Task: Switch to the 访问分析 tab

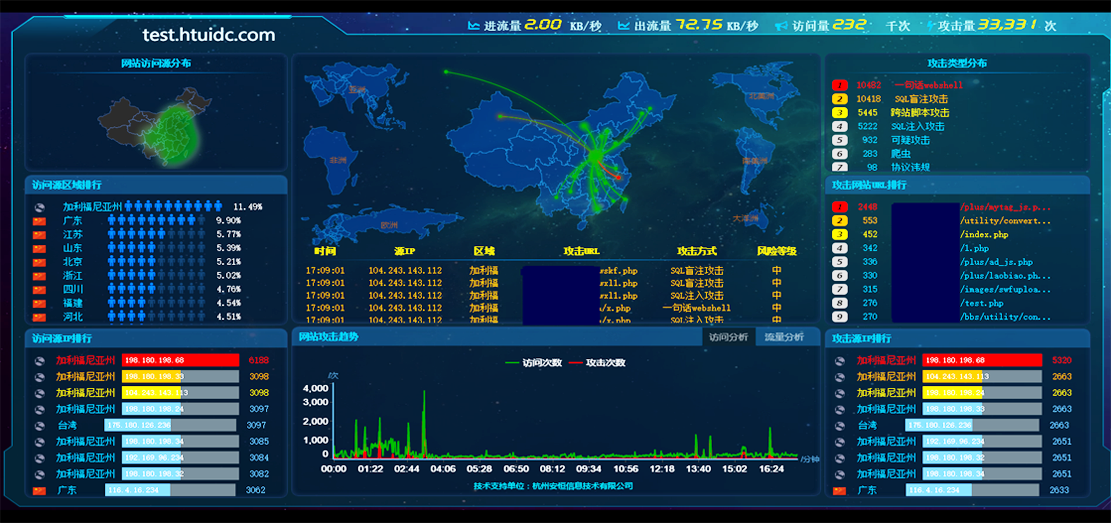Action: tap(728, 337)
